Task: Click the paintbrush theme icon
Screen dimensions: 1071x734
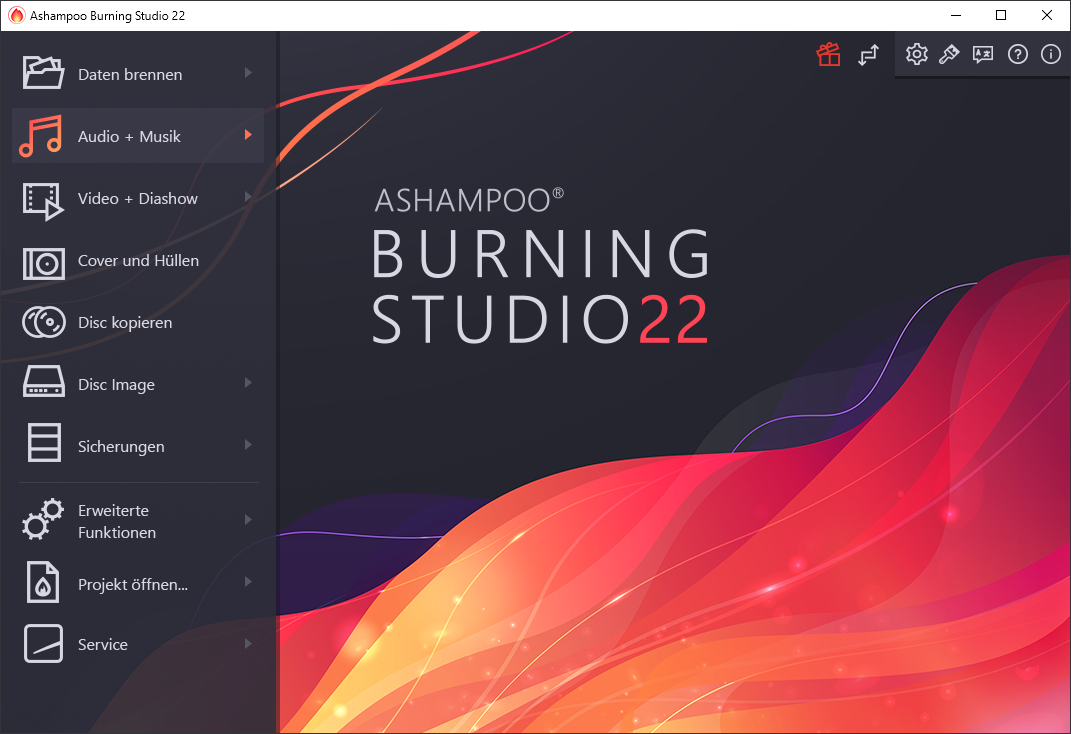Action: click(x=949, y=54)
